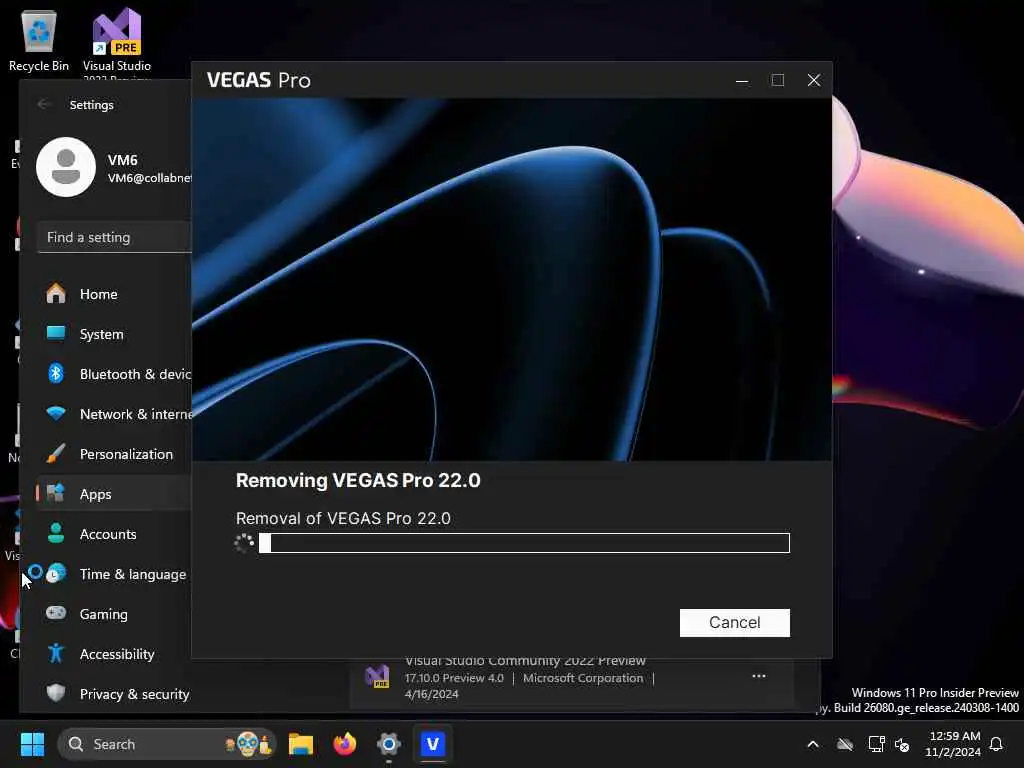This screenshot has width=1024, height=768.
Task: Minimize the VEGAS Pro window
Action: coord(742,80)
